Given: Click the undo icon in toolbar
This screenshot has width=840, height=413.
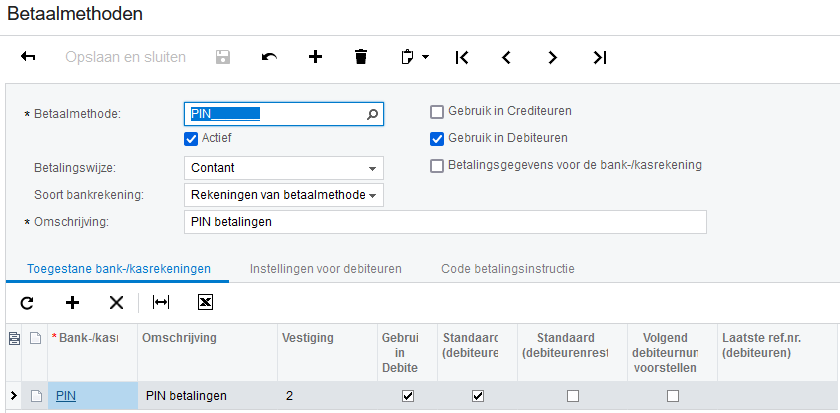Looking at the screenshot, I should [269, 57].
